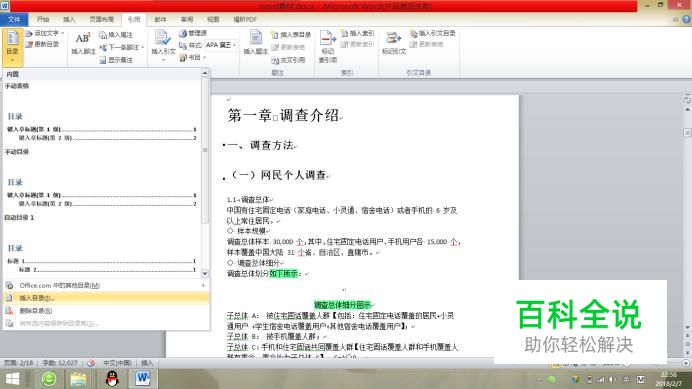Screen dimensions: 692x389
Task: Click heading (一)网民个人调查
Action: coord(279,175)
